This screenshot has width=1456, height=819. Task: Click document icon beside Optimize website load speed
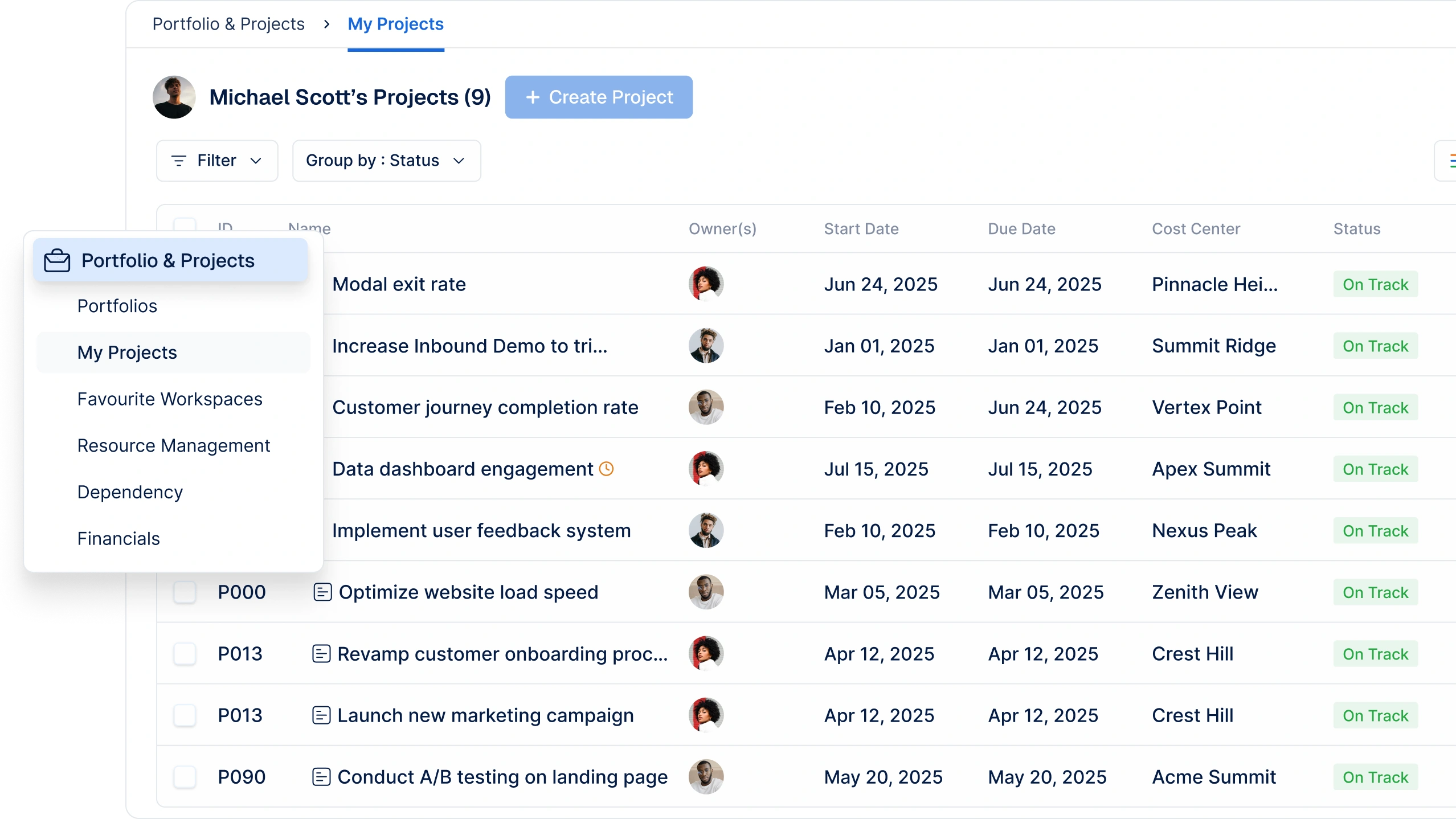(x=322, y=592)
